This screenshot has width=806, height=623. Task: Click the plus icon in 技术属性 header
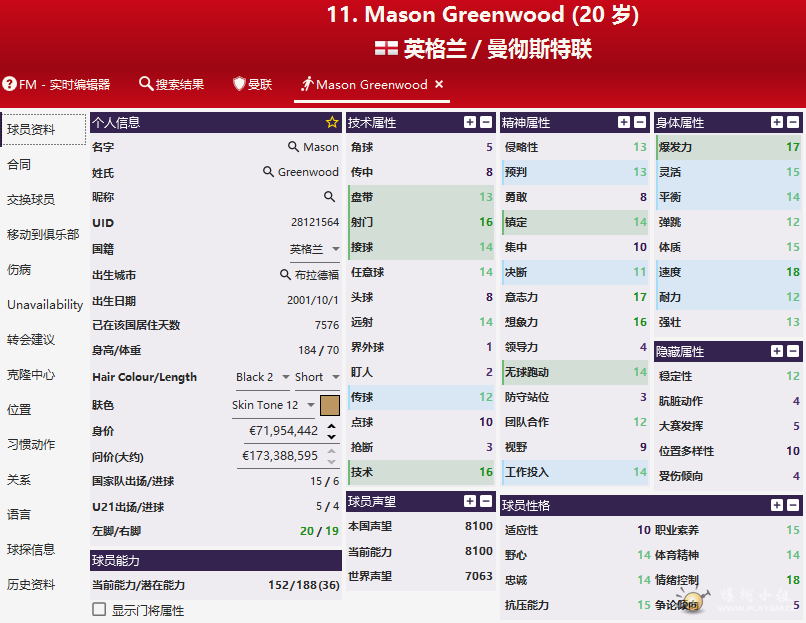point(470,122)
